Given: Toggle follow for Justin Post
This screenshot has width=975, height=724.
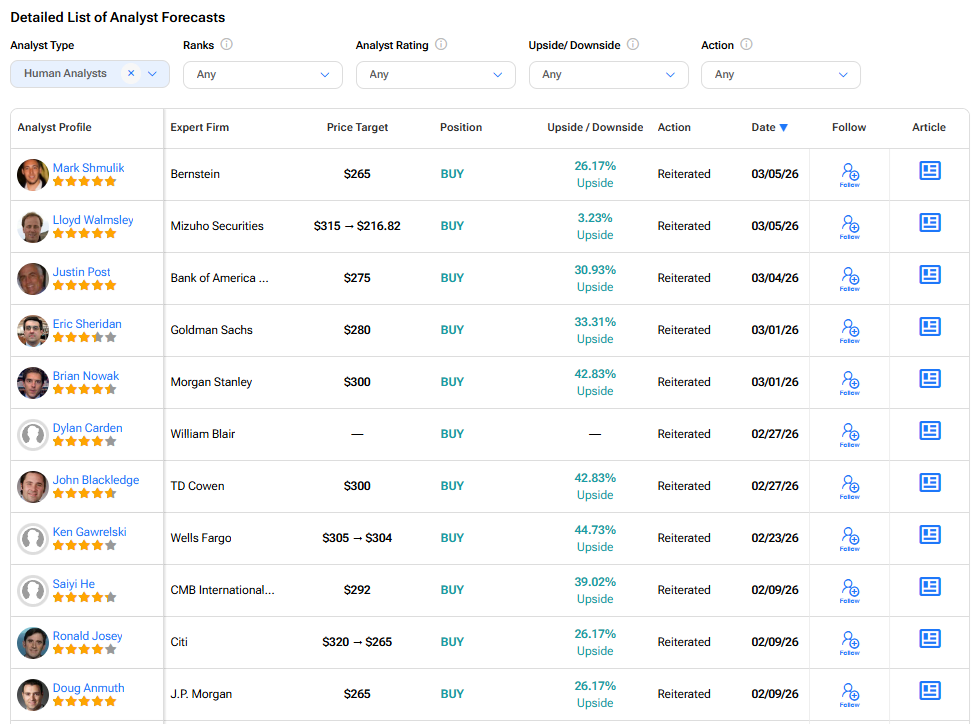Looking at the screenshot, I should (849, 278).
